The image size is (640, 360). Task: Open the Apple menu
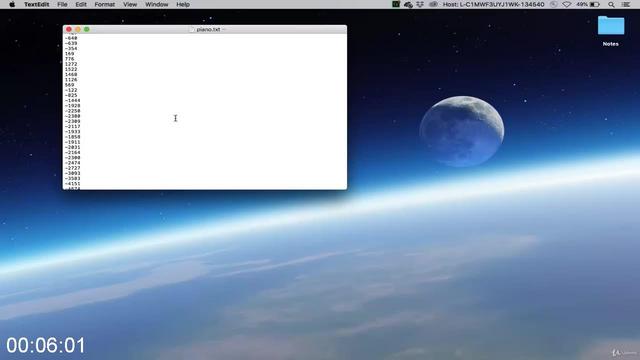[12, 4]
